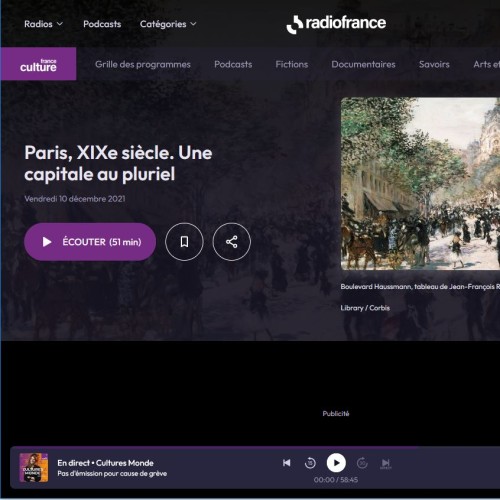Start listening with the ÉCOUTER (51 min) button
The width and height of the screenshot is (500, 500).
[x=90, y=242]
